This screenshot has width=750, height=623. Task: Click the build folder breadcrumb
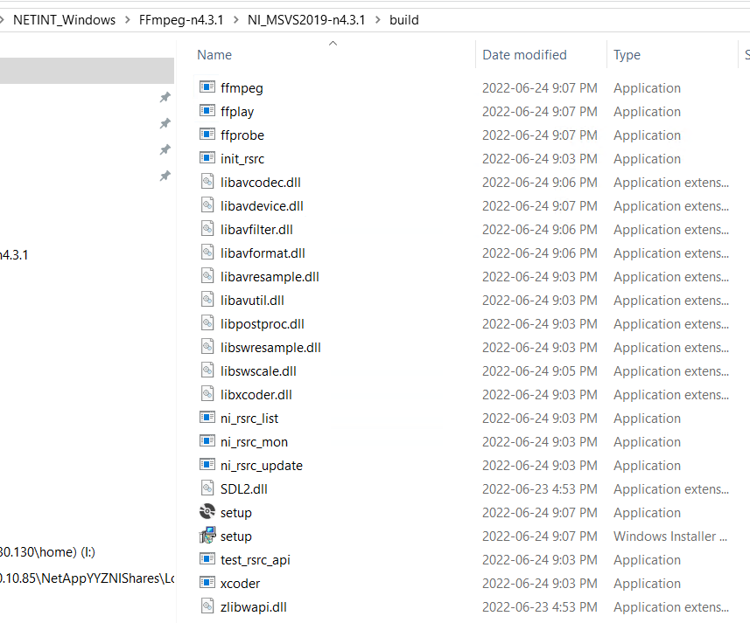click(404, 20)
